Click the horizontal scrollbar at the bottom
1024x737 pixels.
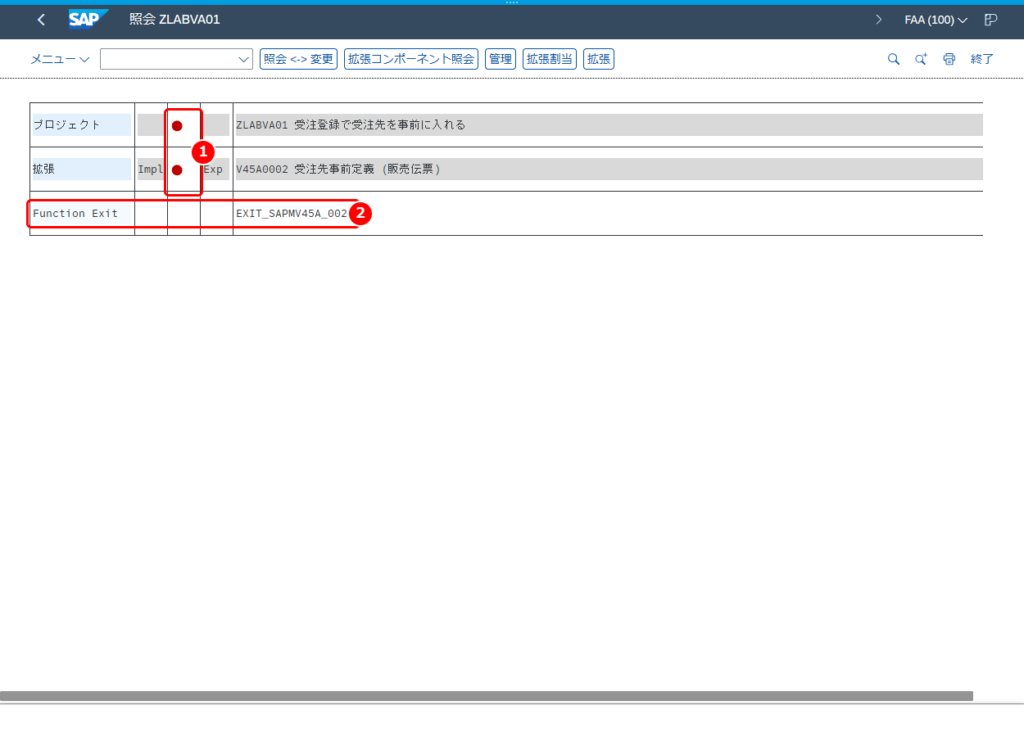487,696
